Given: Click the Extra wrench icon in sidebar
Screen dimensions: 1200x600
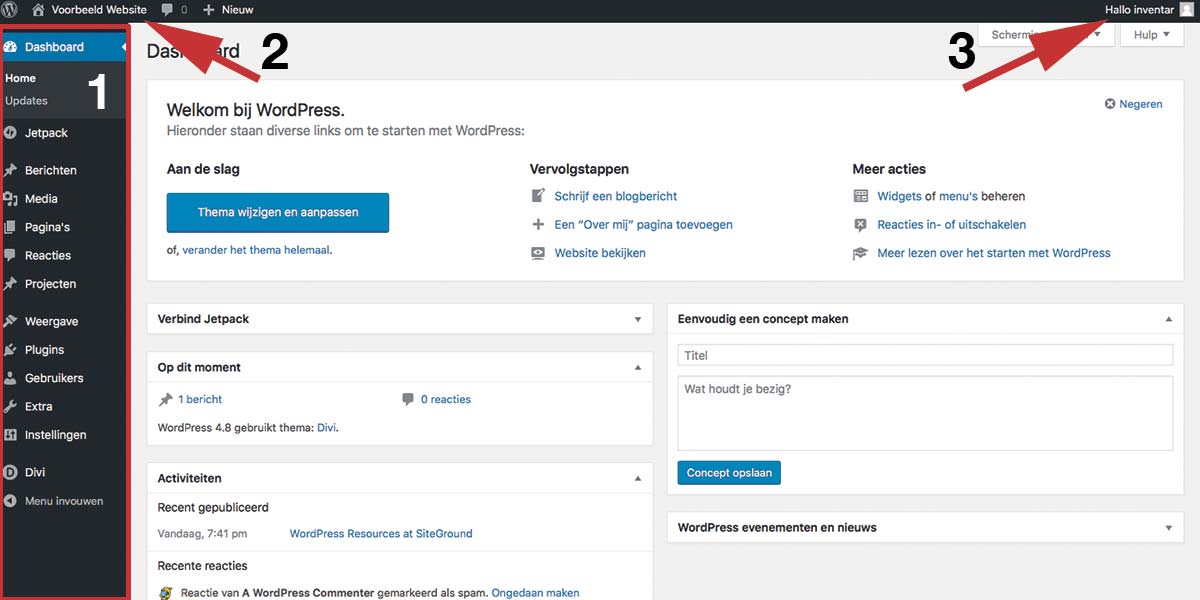Looking at the screenshot, I should point(12,406).
